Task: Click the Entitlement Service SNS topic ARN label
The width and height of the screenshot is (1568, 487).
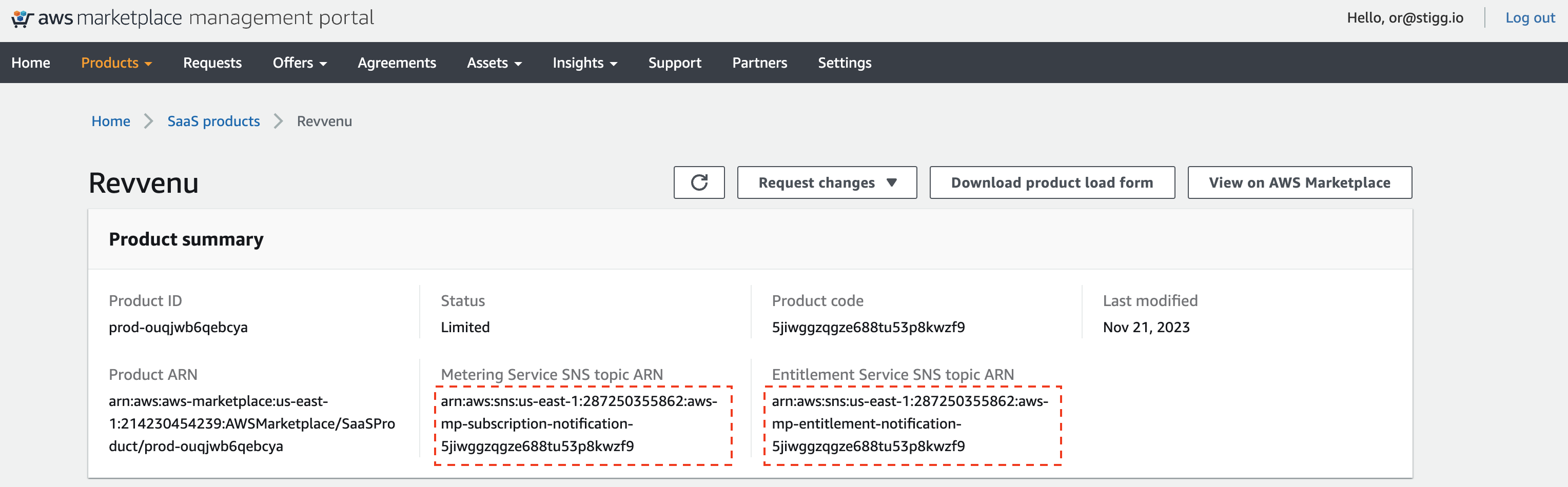Action: coord(893,375)
